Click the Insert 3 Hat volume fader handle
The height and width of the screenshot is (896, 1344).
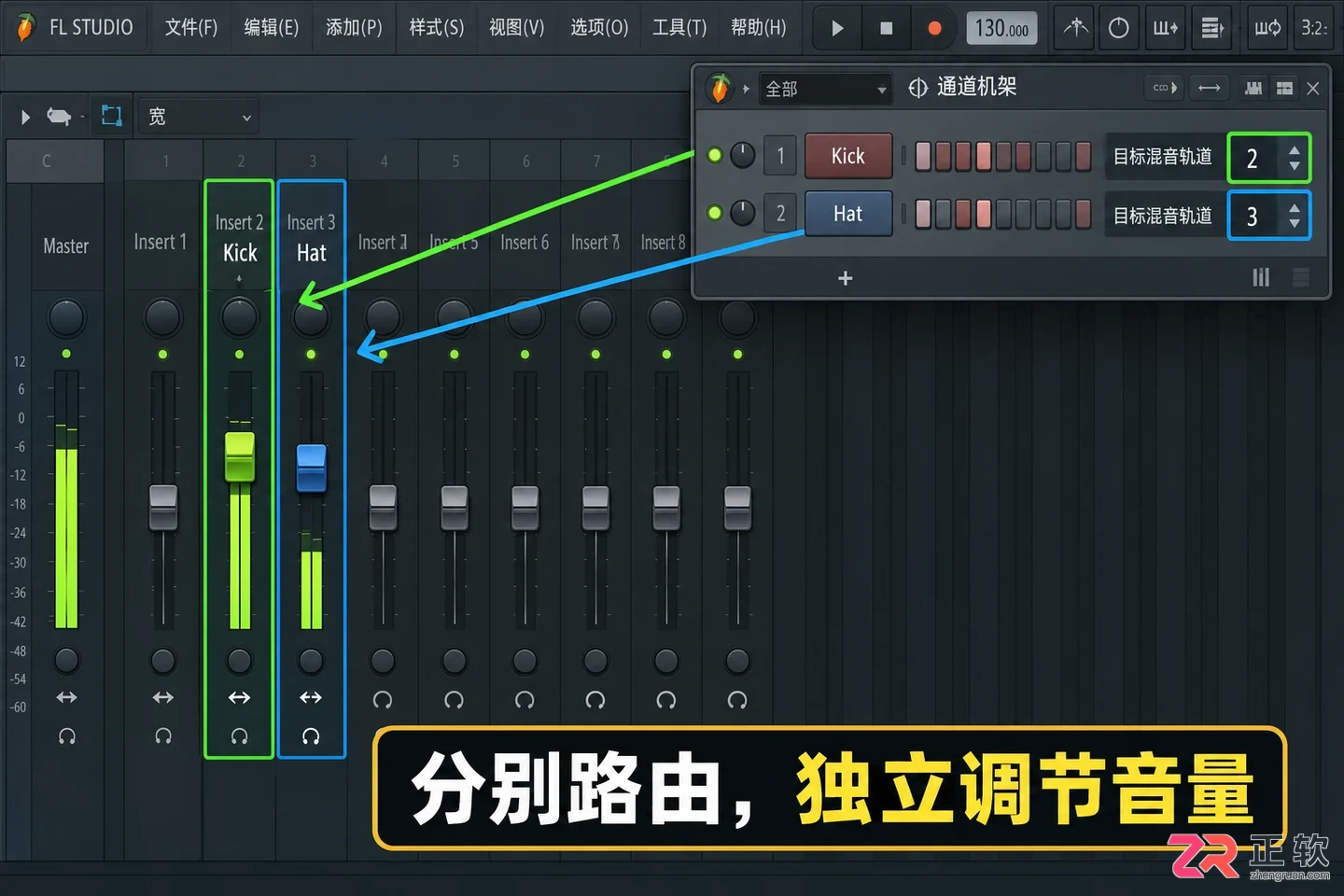(x=311, y=468)
